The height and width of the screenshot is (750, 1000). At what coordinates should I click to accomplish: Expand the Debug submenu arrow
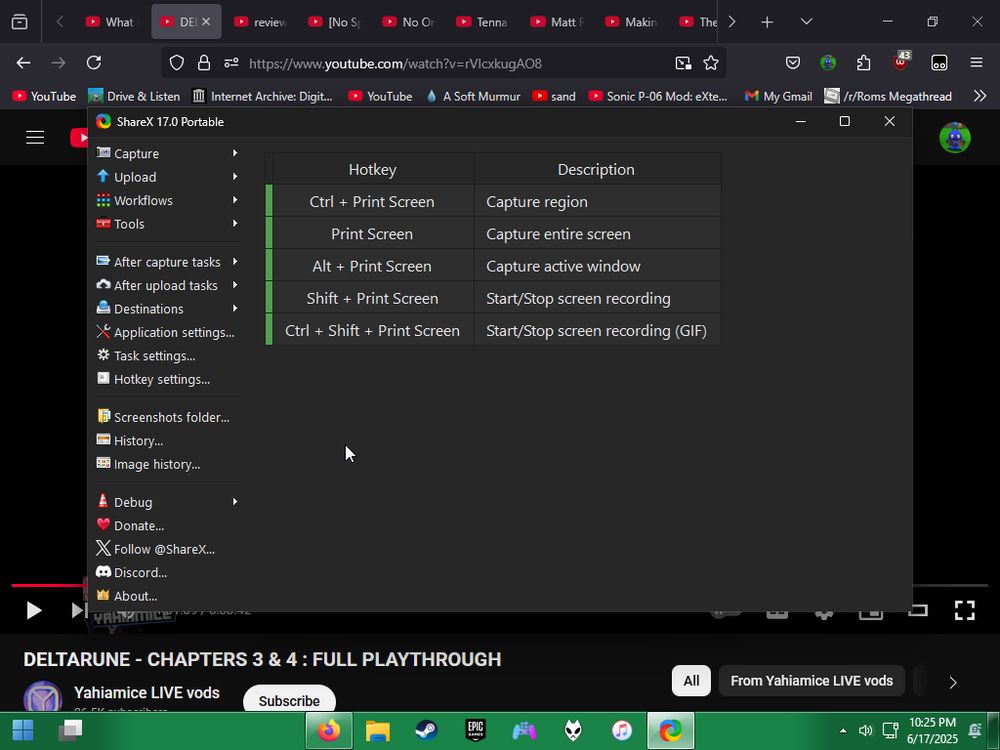pyautogui.click(x=235, y=502)
